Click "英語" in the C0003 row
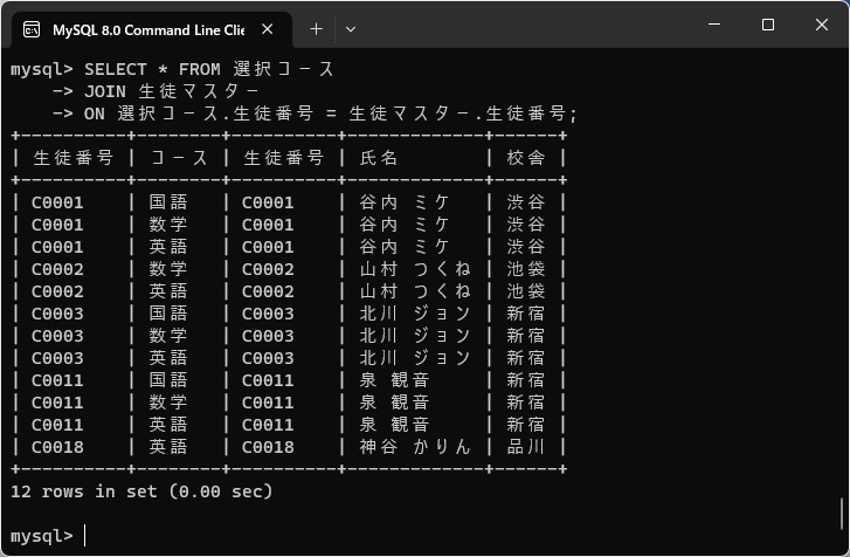 click(x=169, y=358)
